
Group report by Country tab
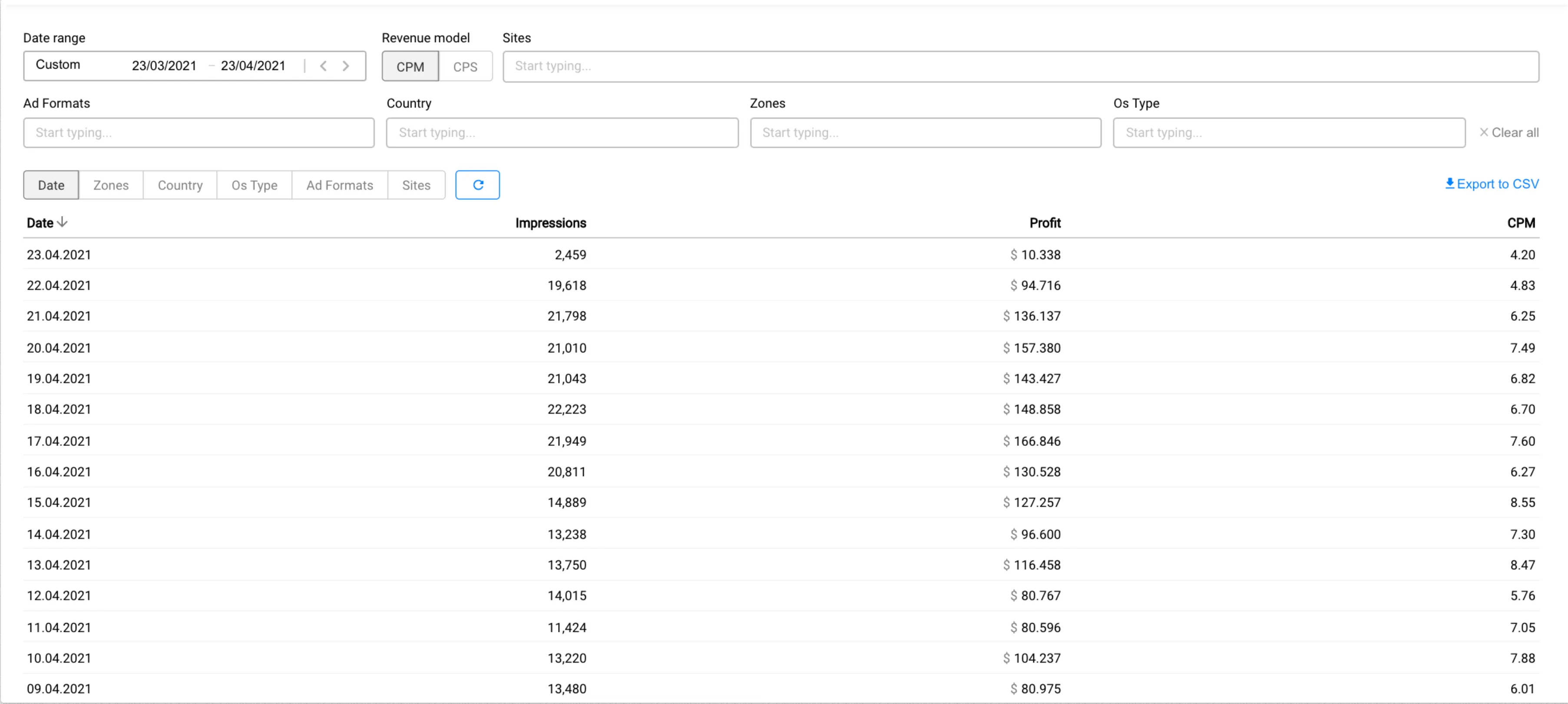180,185
